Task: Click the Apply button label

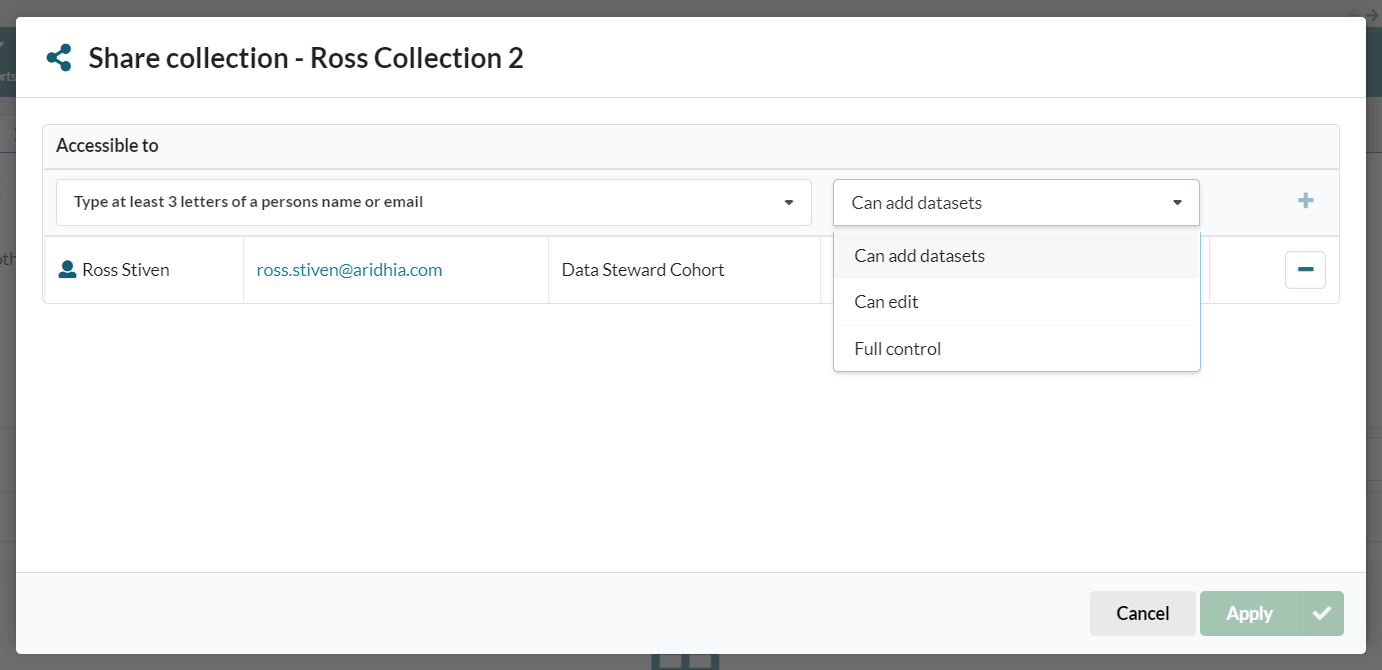Action: pyautogui.click(x=1249, y=613)
